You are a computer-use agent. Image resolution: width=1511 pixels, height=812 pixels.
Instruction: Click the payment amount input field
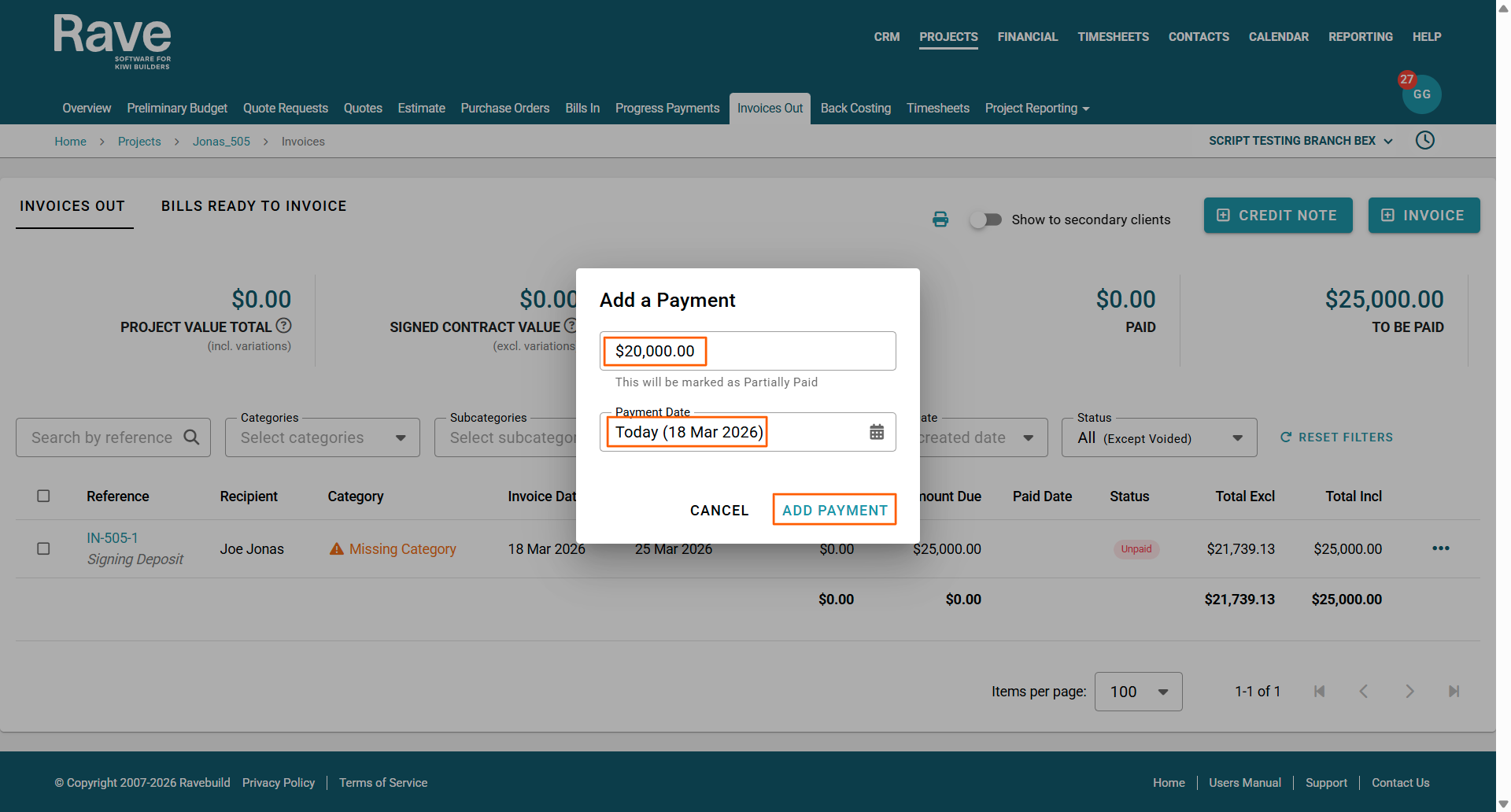tap(748, 351)
